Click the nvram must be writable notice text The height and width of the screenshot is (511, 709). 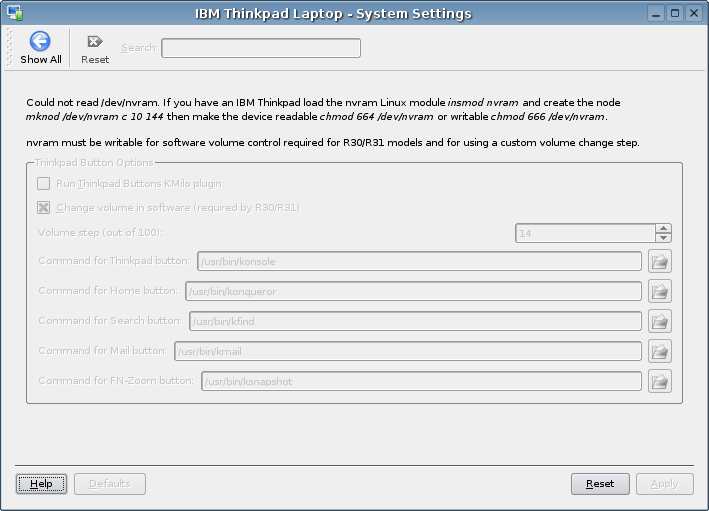[333, 142]
